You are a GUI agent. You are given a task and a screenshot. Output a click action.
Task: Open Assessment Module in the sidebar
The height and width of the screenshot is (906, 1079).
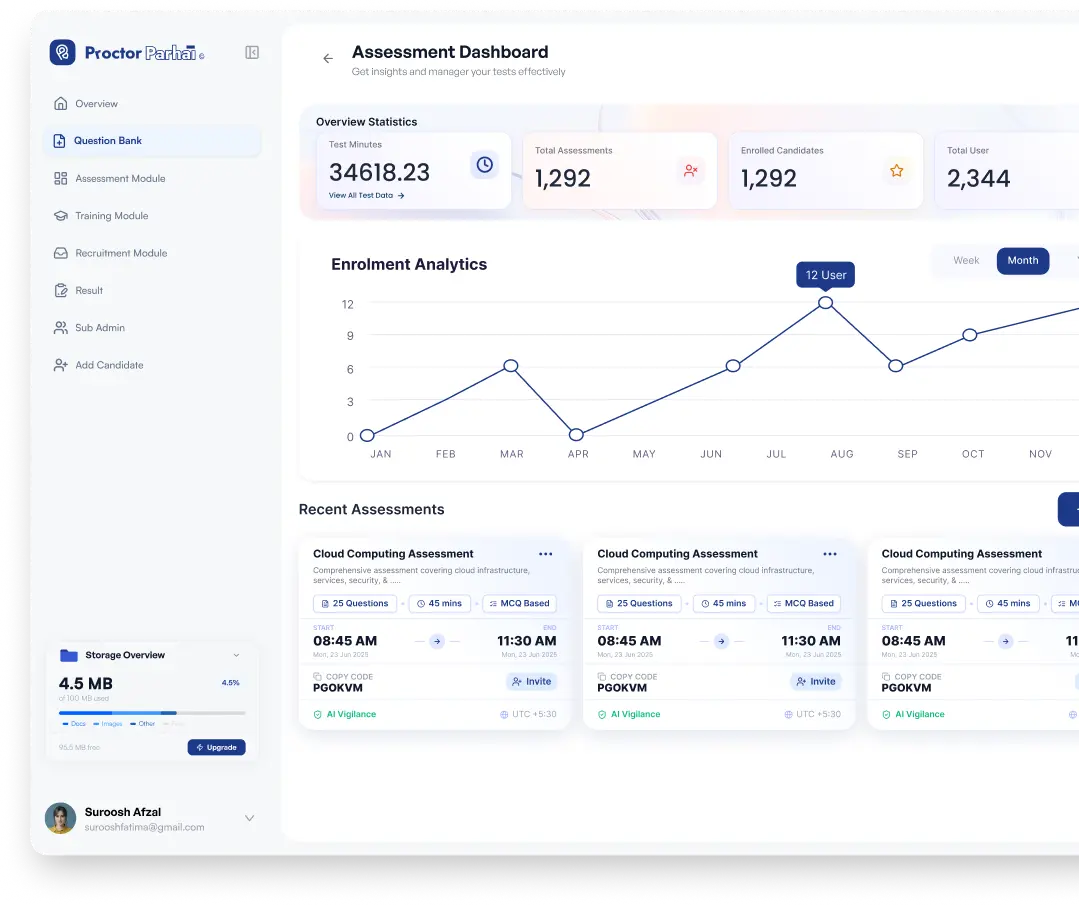coord(152,179)
